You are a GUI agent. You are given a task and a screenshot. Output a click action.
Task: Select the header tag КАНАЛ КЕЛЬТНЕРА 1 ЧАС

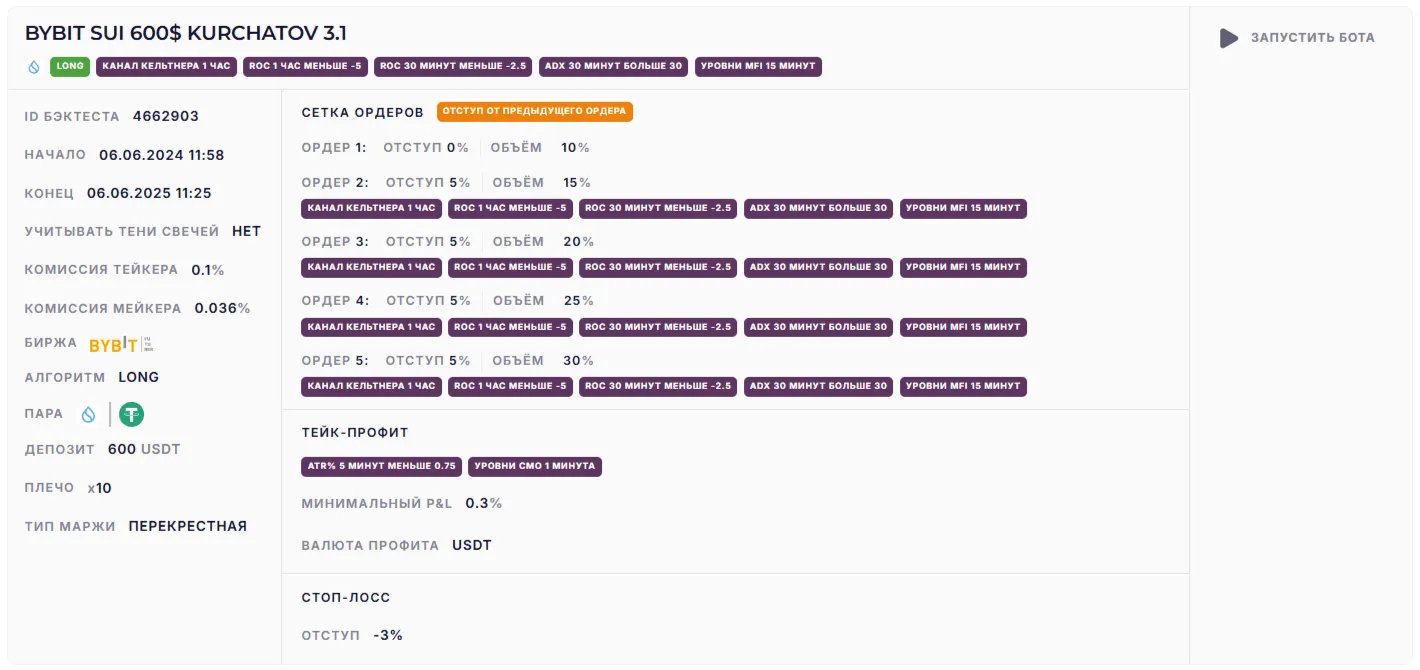[x=166, y=67]
